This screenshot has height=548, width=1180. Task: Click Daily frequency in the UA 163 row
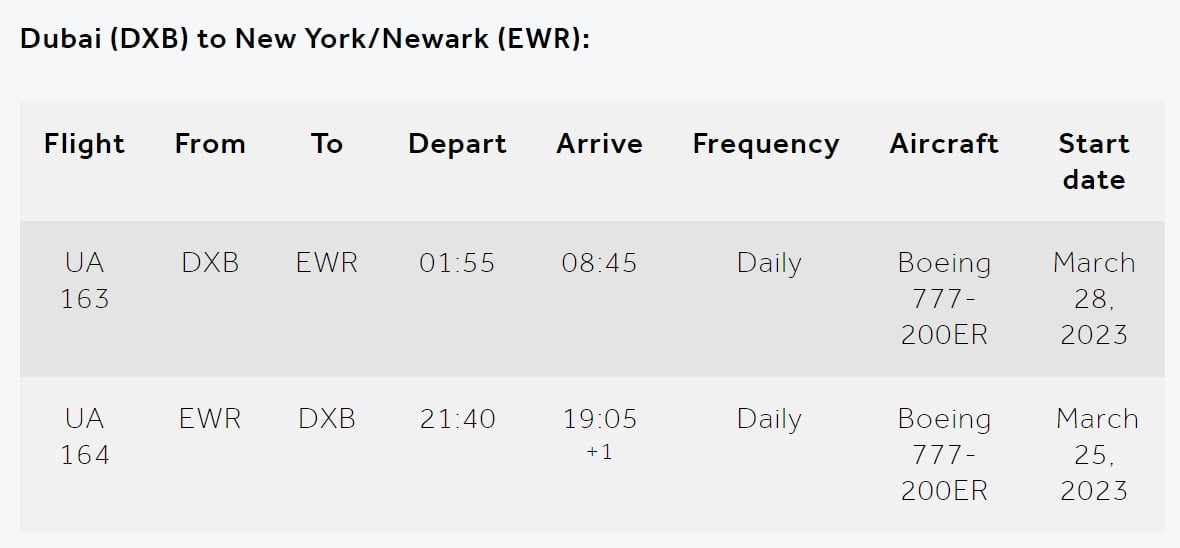click(768, 264)
